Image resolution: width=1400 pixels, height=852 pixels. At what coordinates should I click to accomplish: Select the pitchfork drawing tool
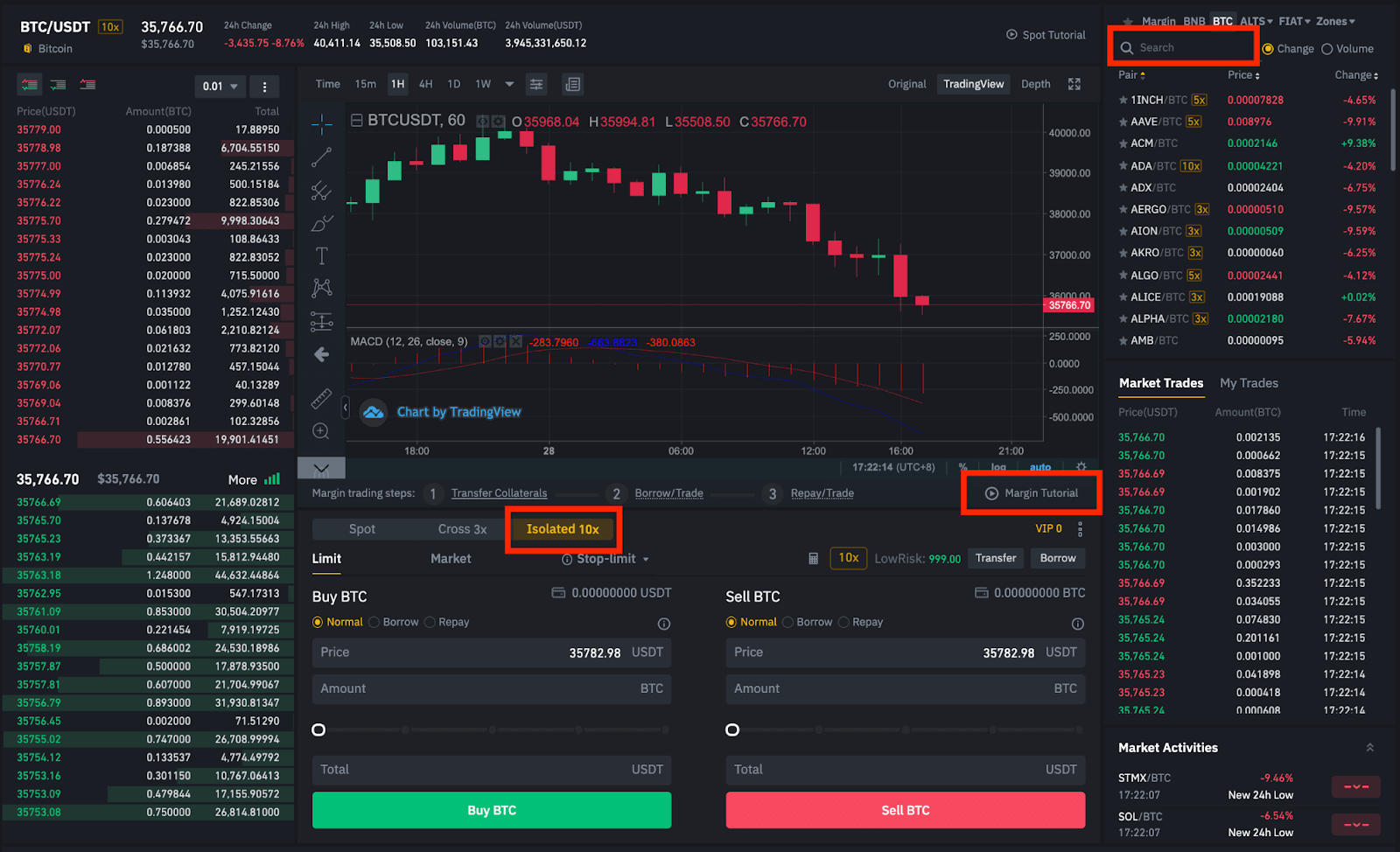[321, 191]
